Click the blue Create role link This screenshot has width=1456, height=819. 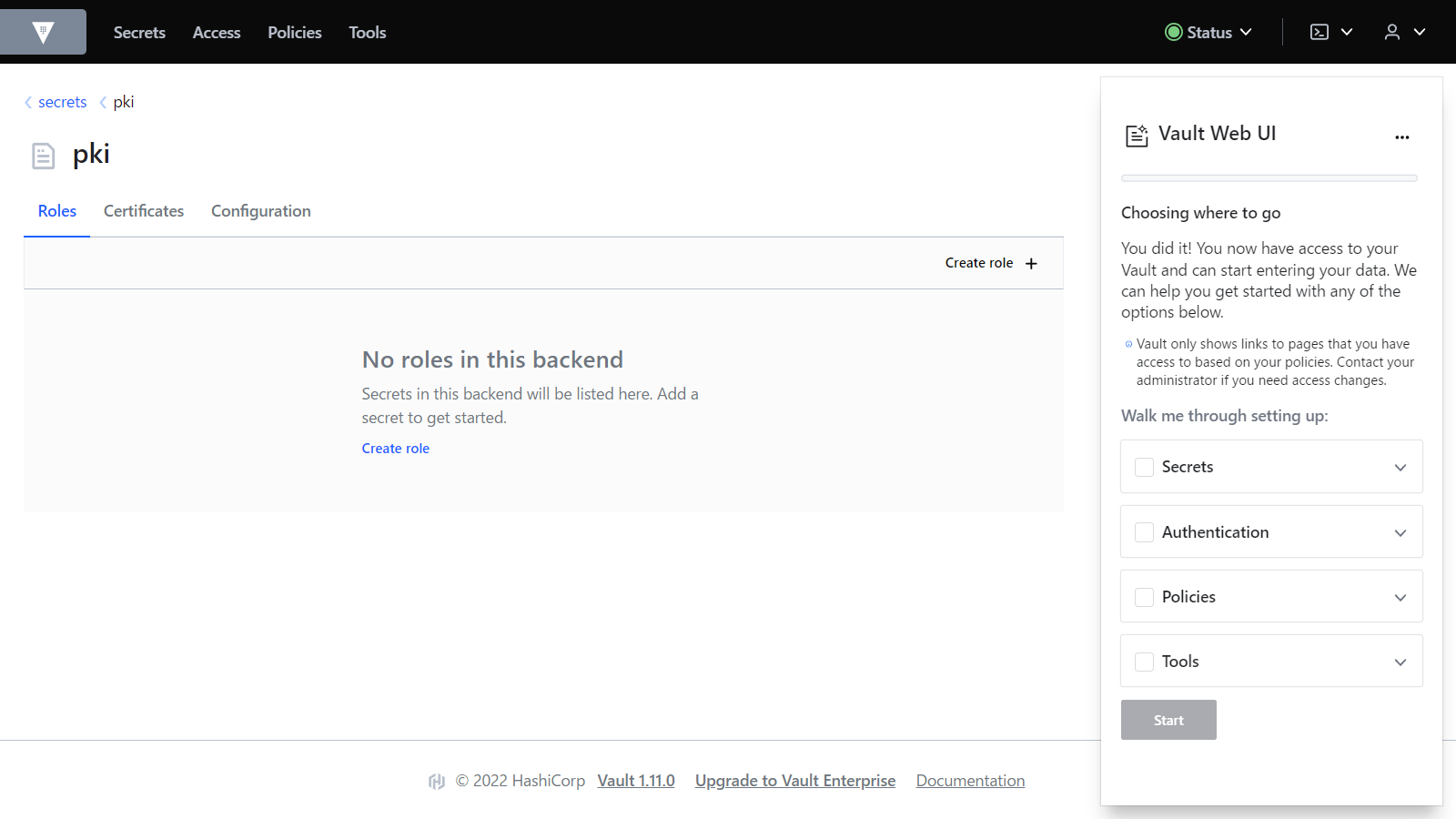coord(395,449)
